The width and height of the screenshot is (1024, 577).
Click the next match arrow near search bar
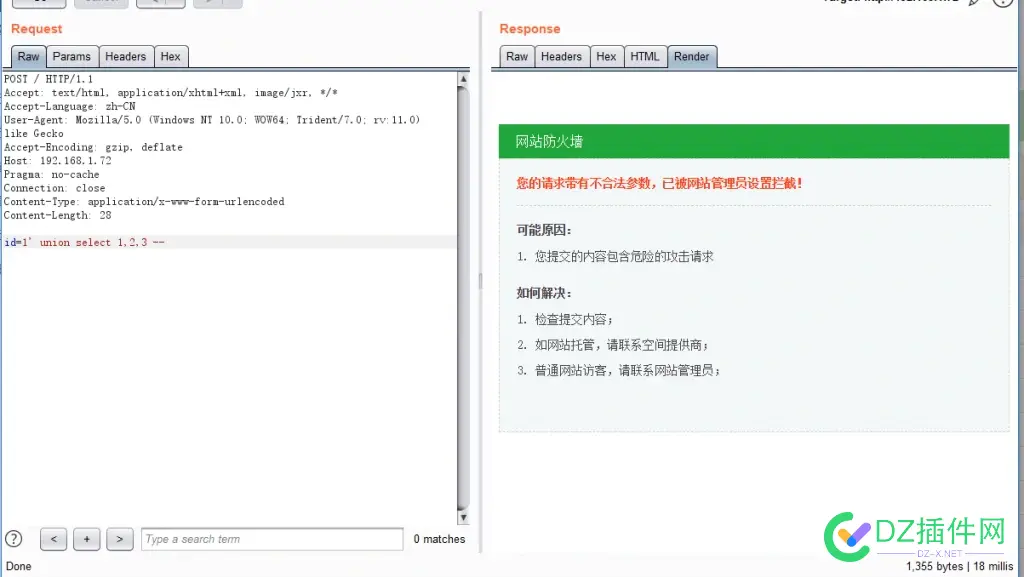(120, 539)
